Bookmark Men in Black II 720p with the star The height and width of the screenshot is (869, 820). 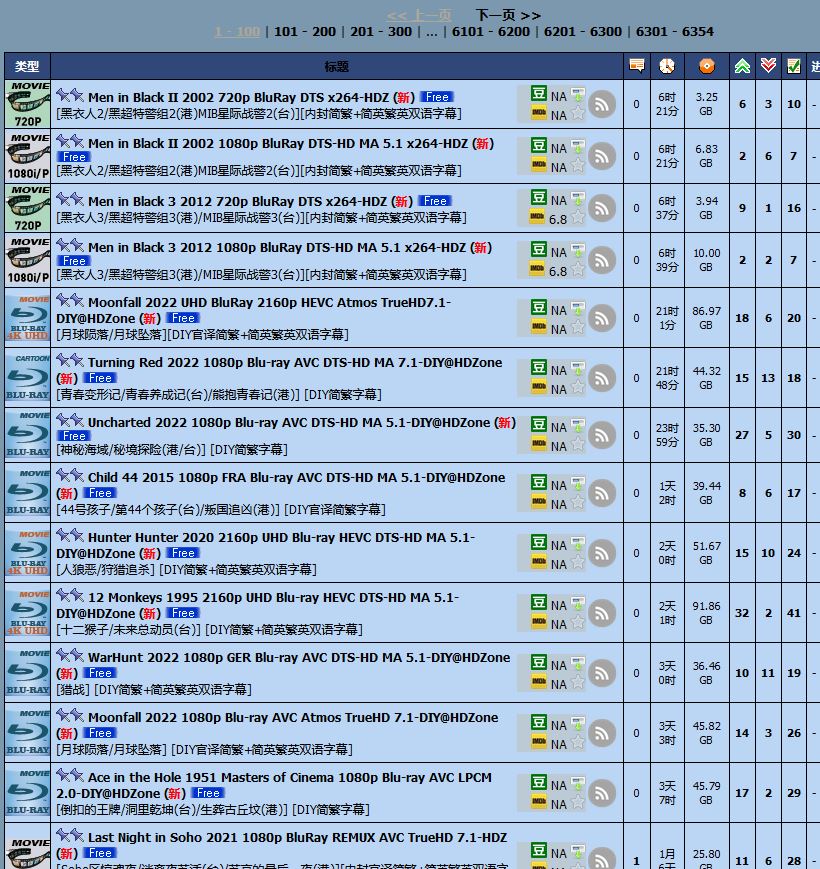pyautogui.click(x=578, y=113)
